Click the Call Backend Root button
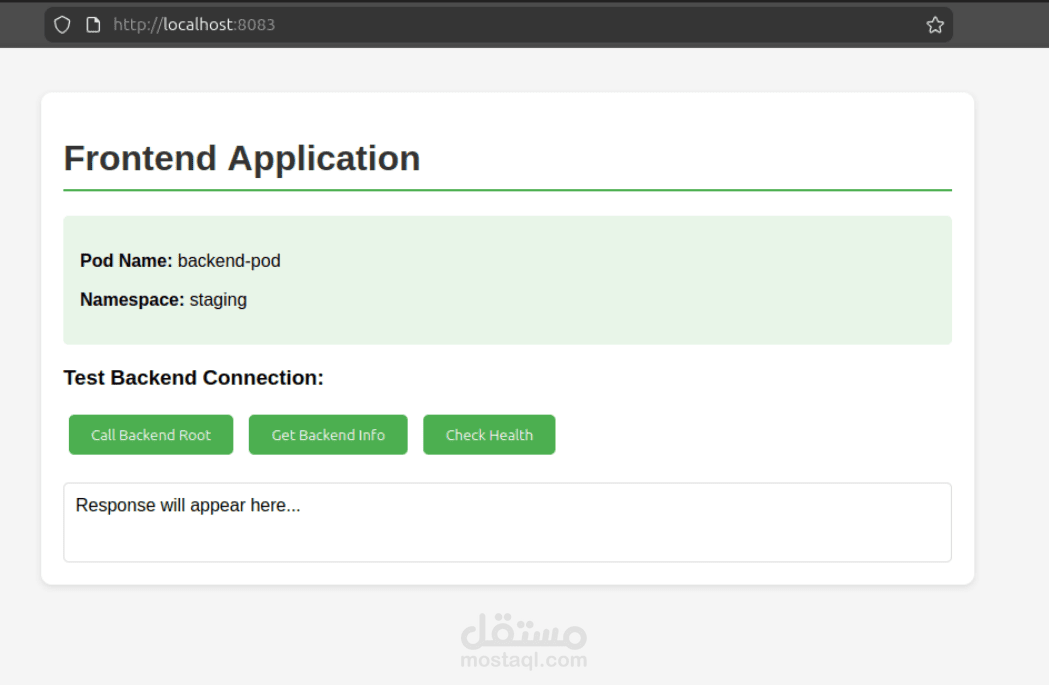Image resolution: width=1049 pixels, height=685 pixels. pyautogui.click(x=151, y=435)
